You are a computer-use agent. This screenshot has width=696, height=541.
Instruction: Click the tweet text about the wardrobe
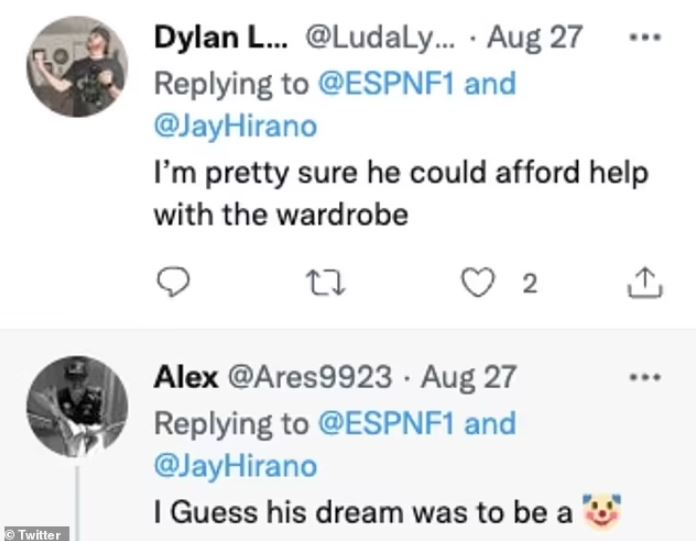[400, 194]
